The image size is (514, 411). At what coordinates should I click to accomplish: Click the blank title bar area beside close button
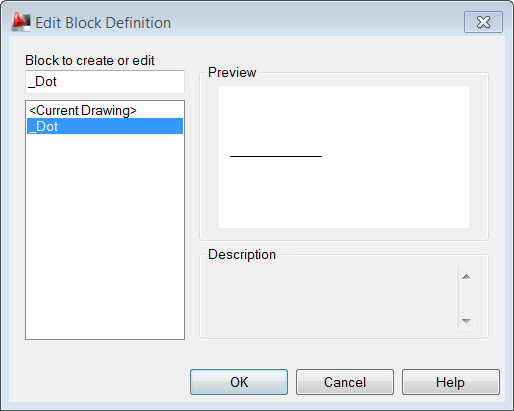pyautogui.click(x=317, y=22)
